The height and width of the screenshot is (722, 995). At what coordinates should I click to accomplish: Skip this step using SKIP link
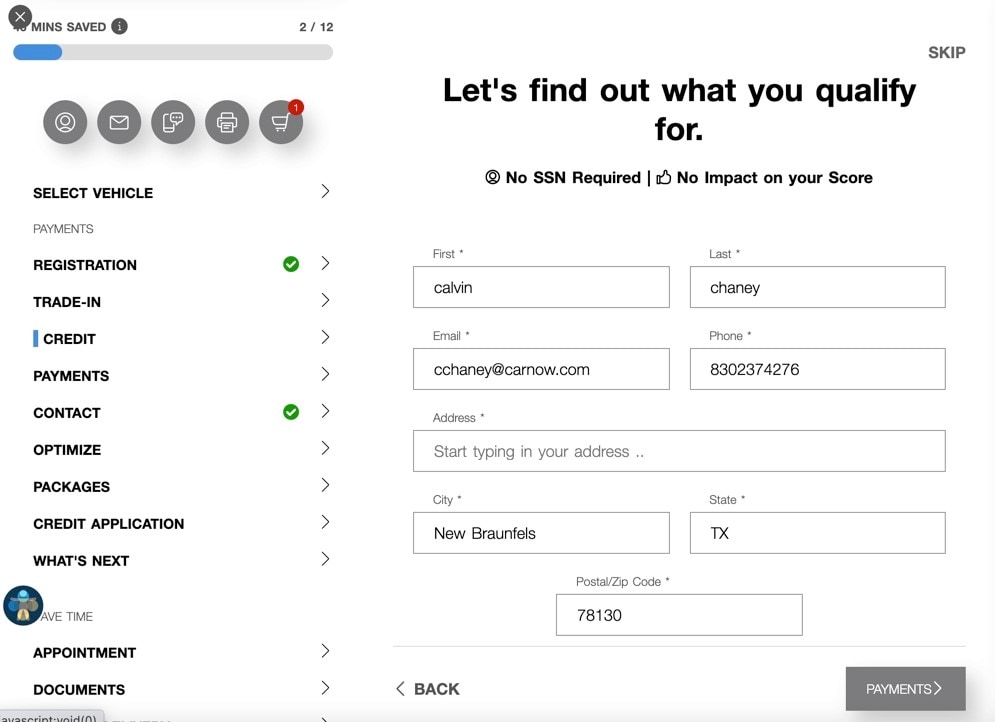coord(946,53)
